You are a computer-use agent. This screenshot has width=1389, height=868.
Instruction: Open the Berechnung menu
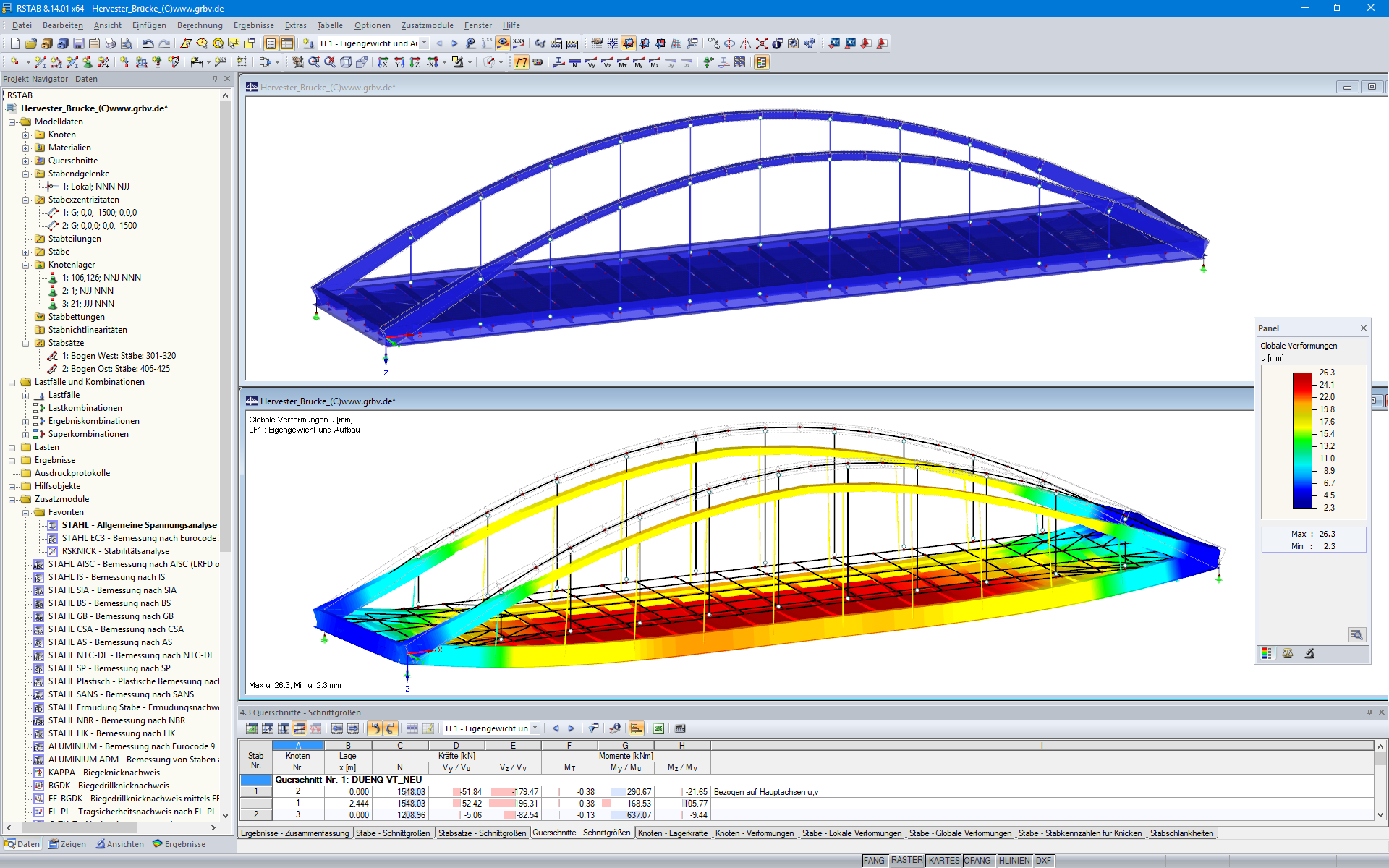tap(199, 25)
